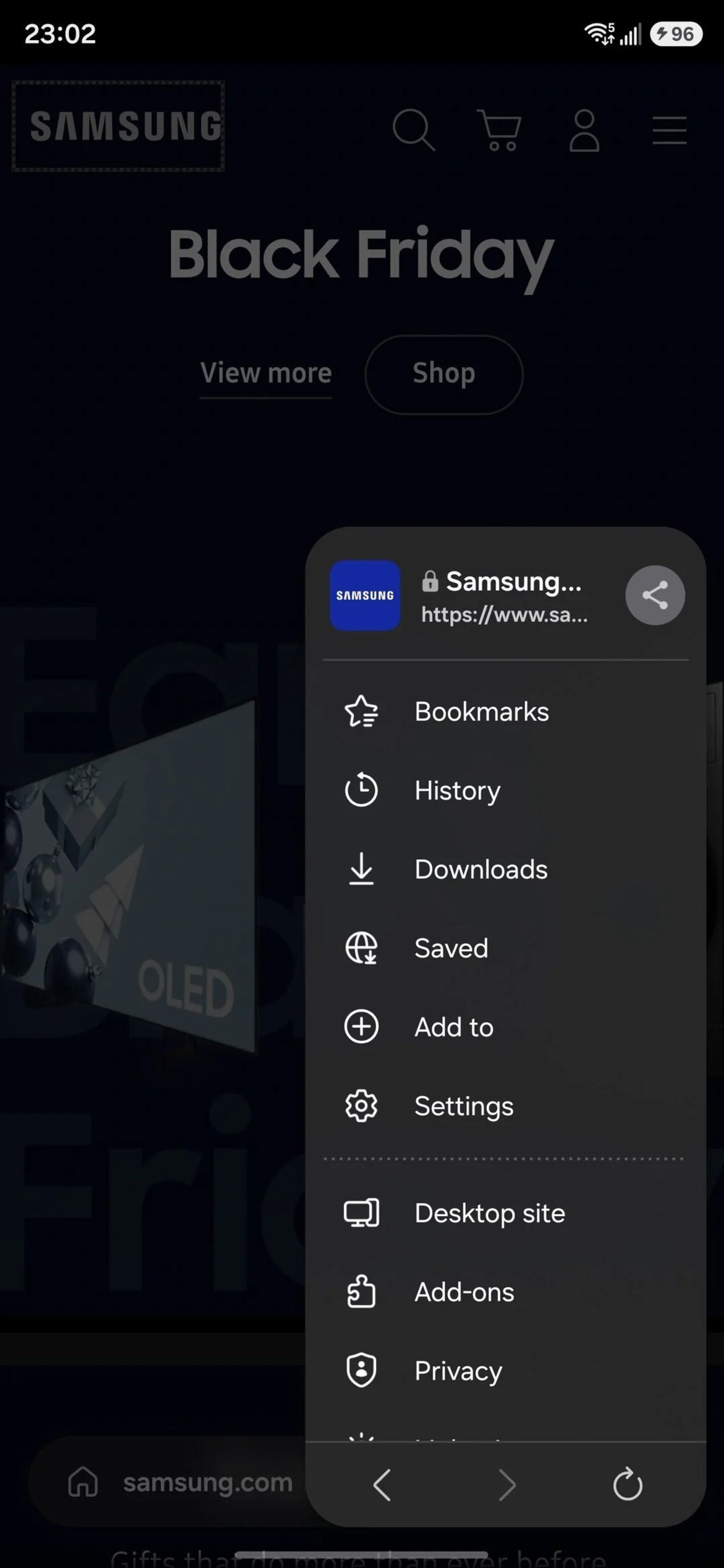Enable Desktop site mode
Image resolution: width=724 pixels, height=1568 pixels.
pos(489,1213)
